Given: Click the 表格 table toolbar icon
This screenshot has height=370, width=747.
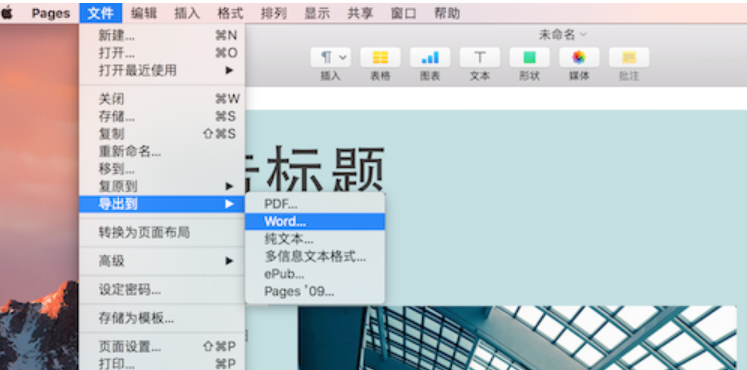Looking at the screenshot, I should tap(380, 58).
